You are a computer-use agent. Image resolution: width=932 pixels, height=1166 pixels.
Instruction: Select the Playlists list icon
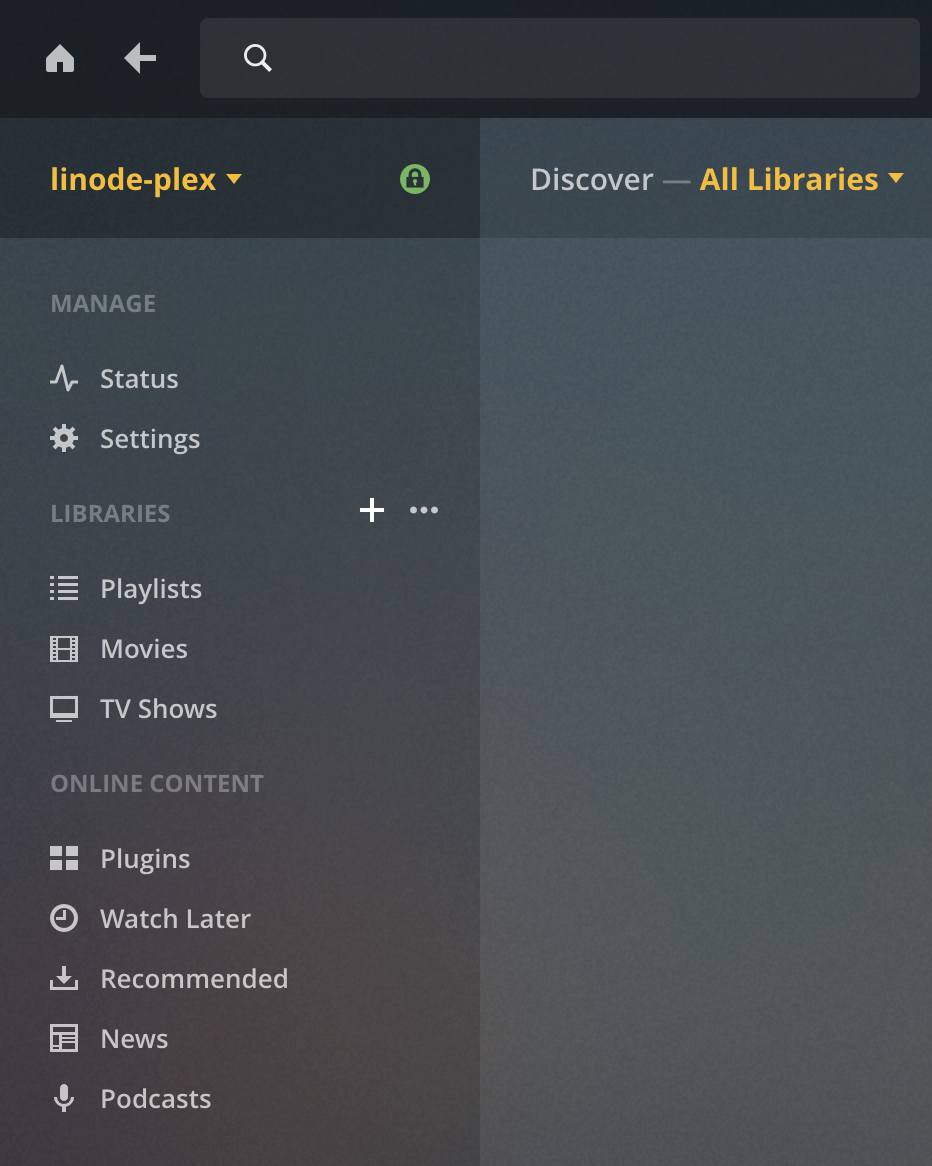(64, 588)
